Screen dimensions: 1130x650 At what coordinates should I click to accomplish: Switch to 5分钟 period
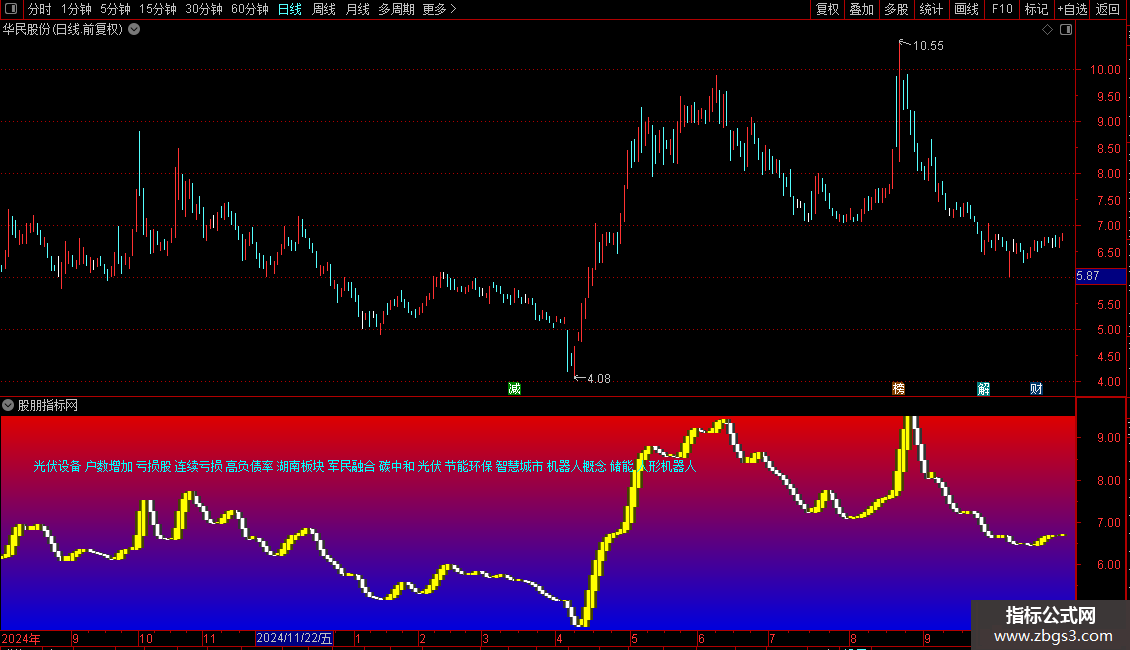coord(115,9)
